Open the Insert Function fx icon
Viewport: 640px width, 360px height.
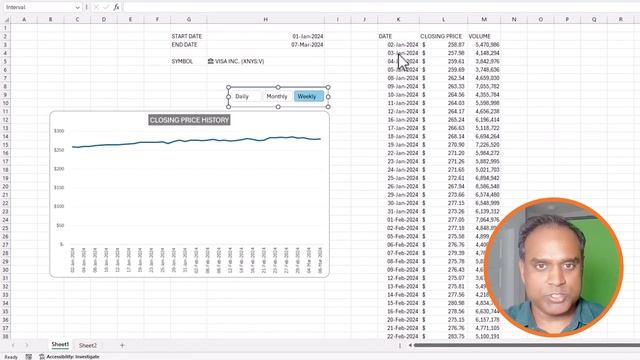[x=116, y=7]
